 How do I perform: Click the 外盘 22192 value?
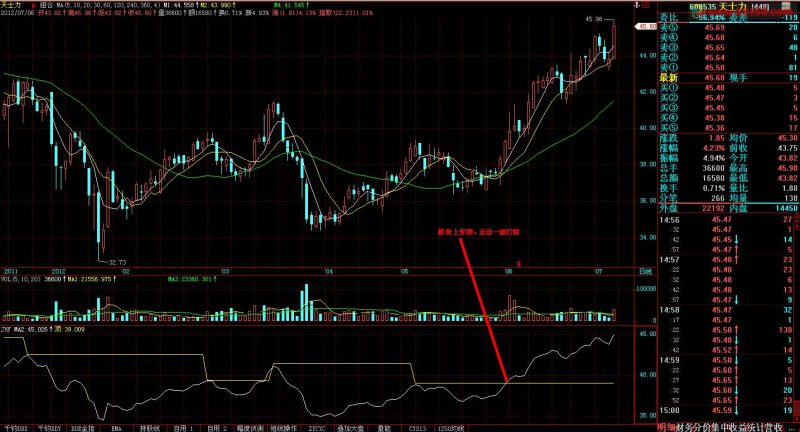[x=713, y=209]
